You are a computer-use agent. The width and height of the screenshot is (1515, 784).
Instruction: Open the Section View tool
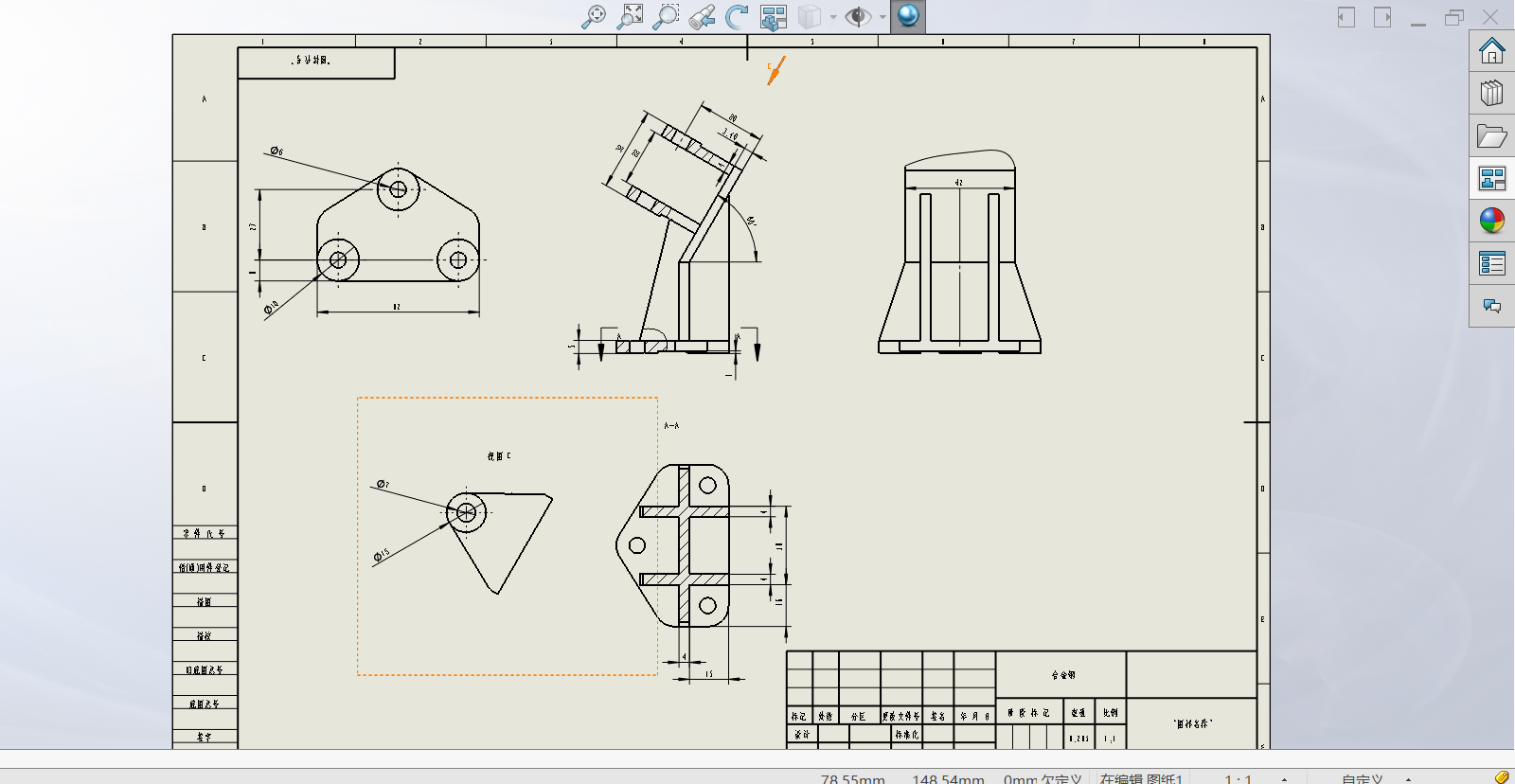[774, 16]
